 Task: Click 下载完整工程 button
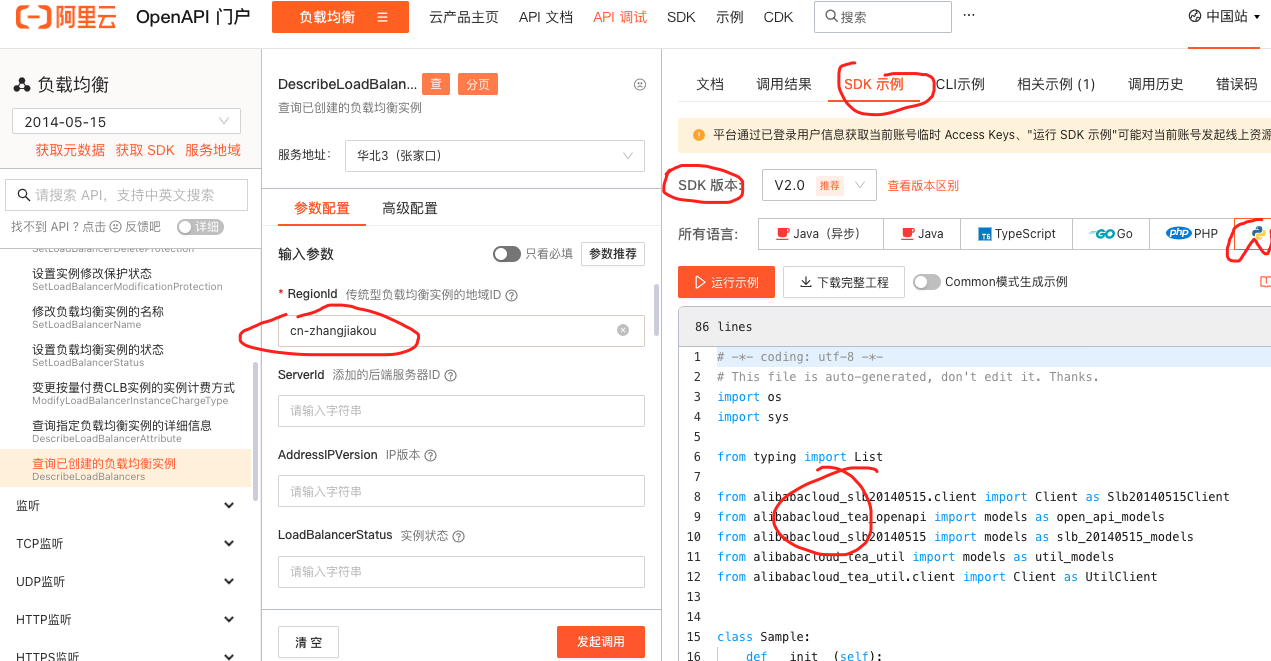[844, 282]
